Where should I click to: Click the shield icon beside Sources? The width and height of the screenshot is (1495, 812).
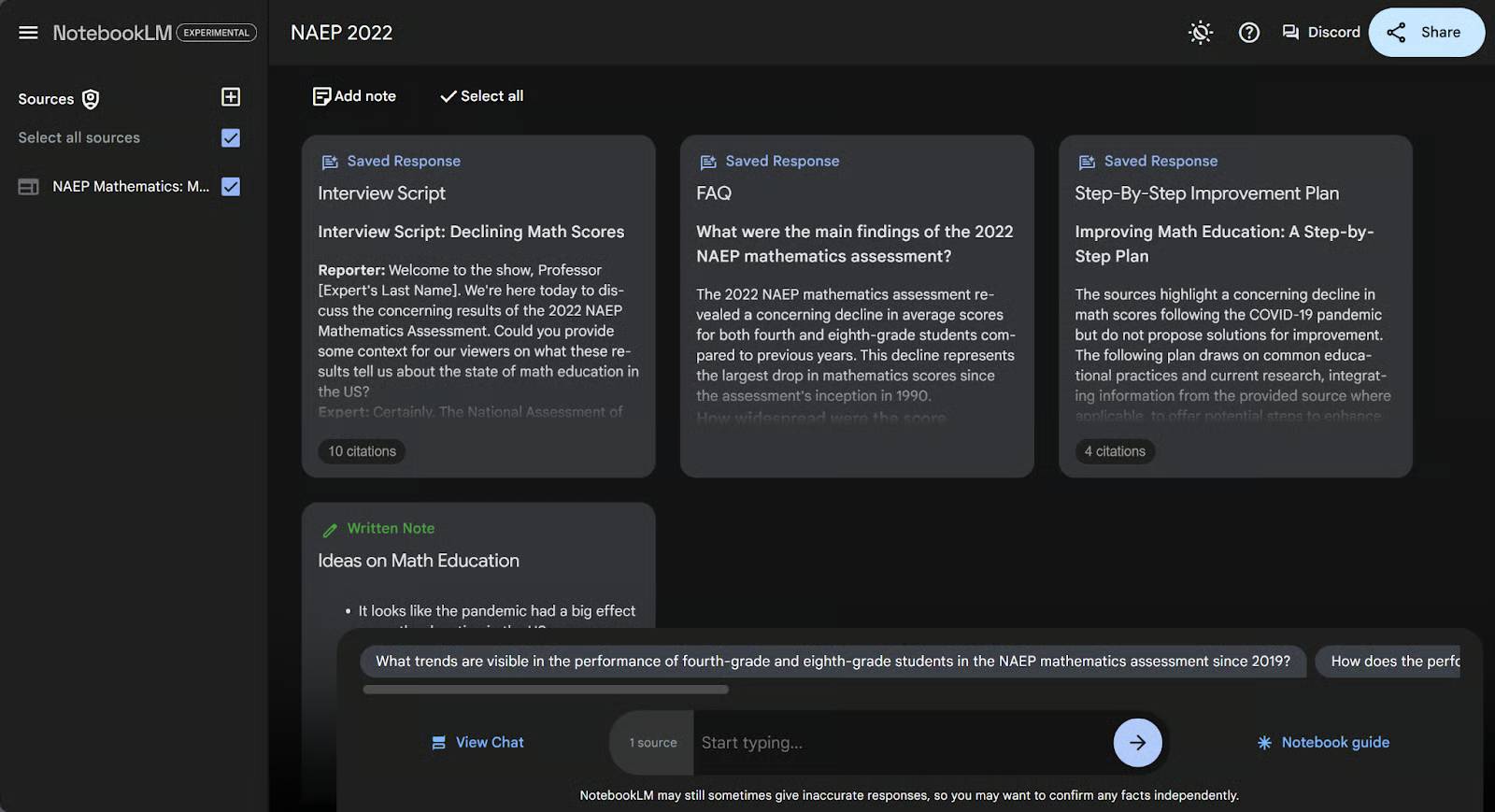click(91, 99)
